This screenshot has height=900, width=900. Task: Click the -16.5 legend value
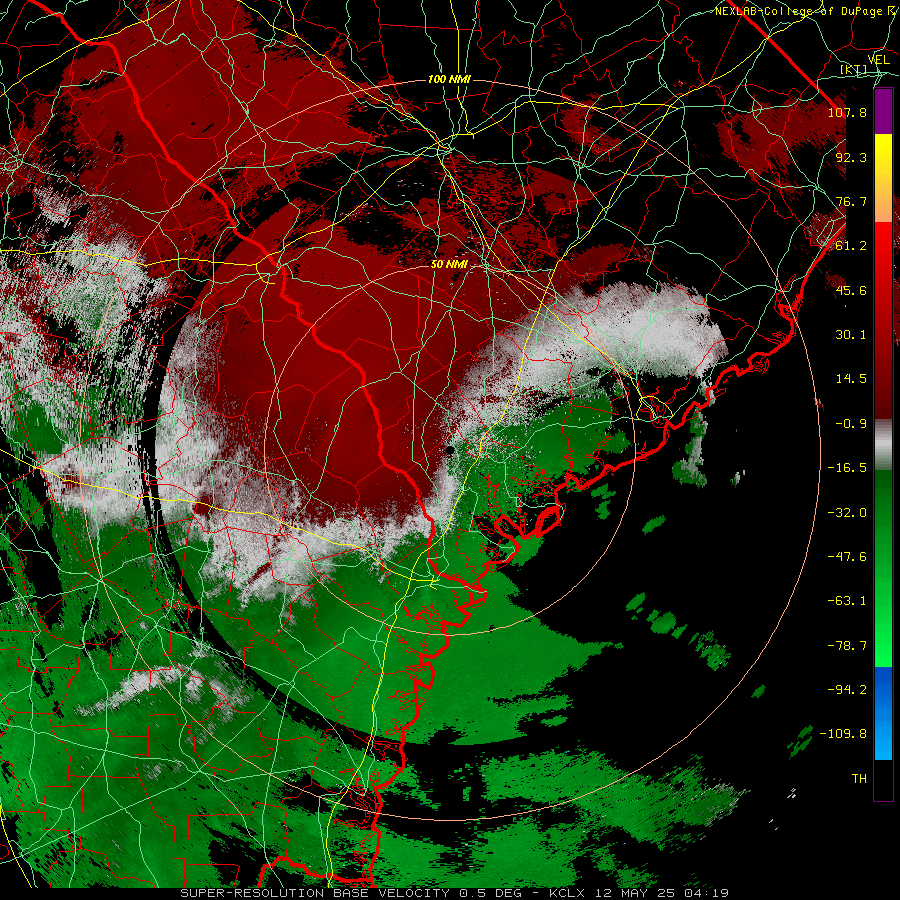coord(847,468)
